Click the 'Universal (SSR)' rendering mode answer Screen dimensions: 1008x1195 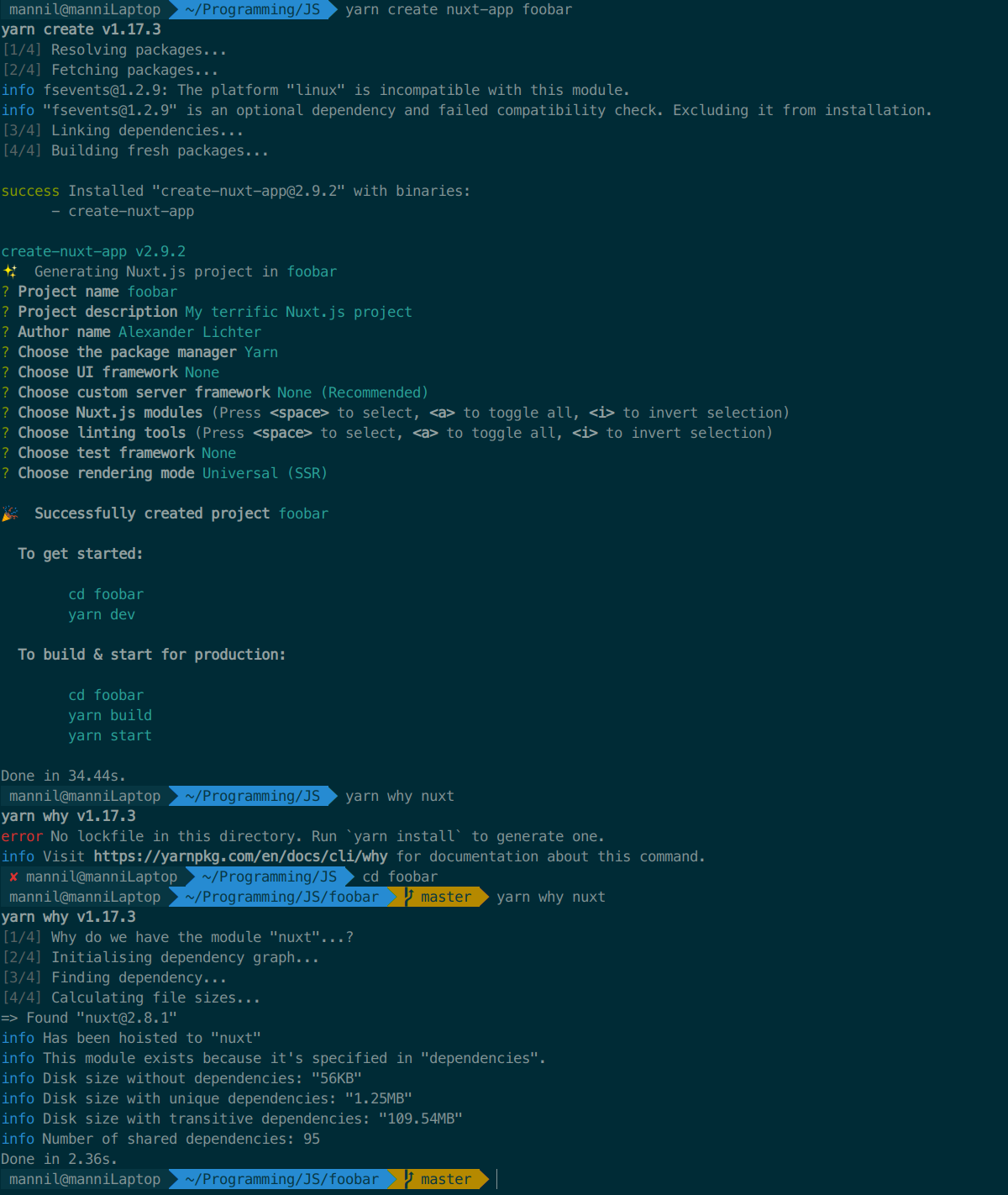(x=265, y=473)
